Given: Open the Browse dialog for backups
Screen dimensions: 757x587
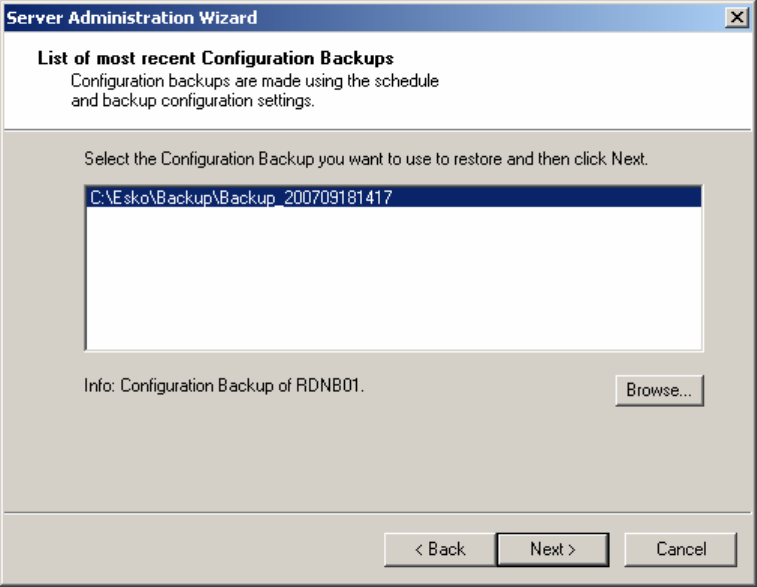Looking at the screenshot, I should pyautogui.click(x=659, y=390).
